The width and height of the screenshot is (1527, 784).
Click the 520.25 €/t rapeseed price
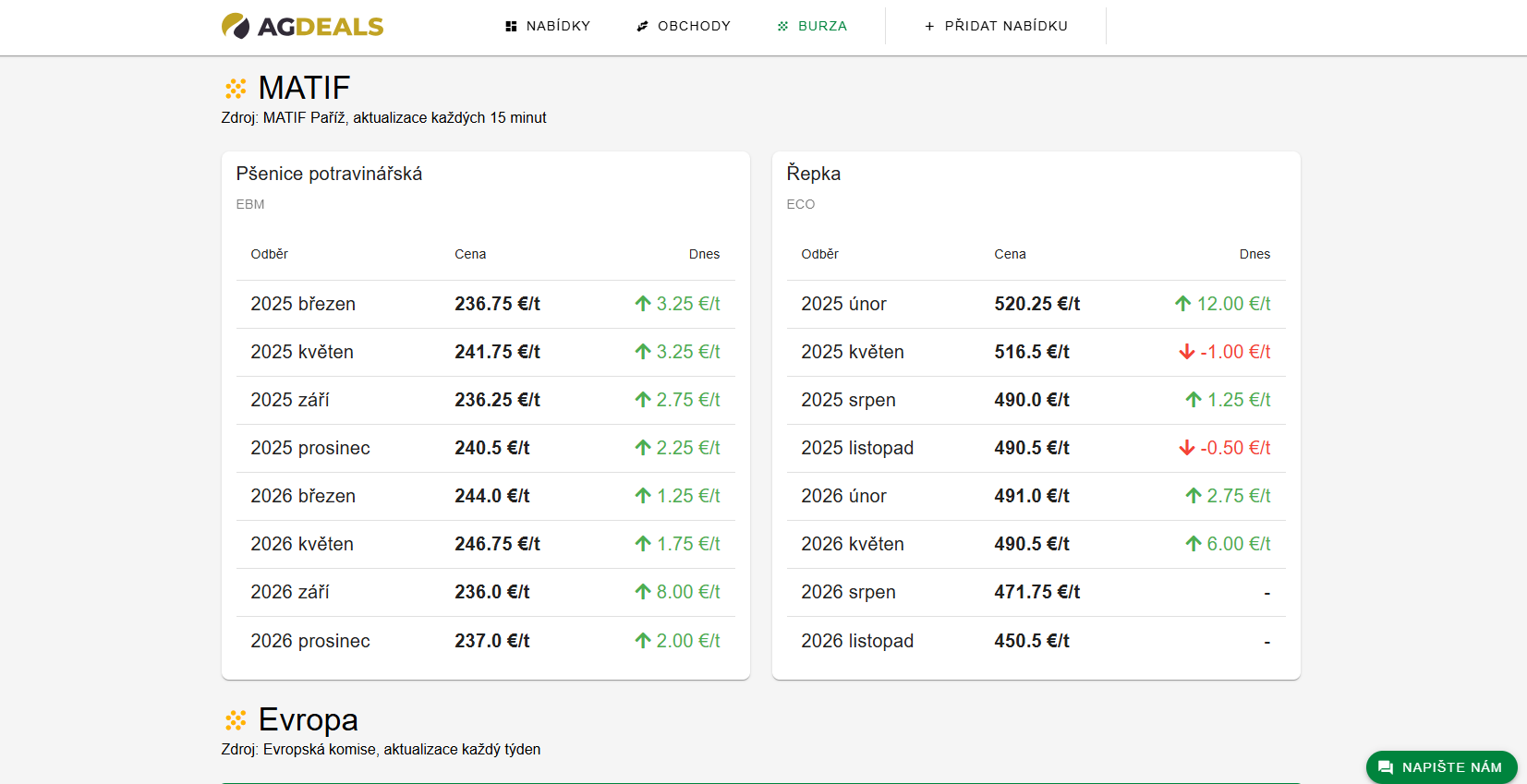[1036, 304]
